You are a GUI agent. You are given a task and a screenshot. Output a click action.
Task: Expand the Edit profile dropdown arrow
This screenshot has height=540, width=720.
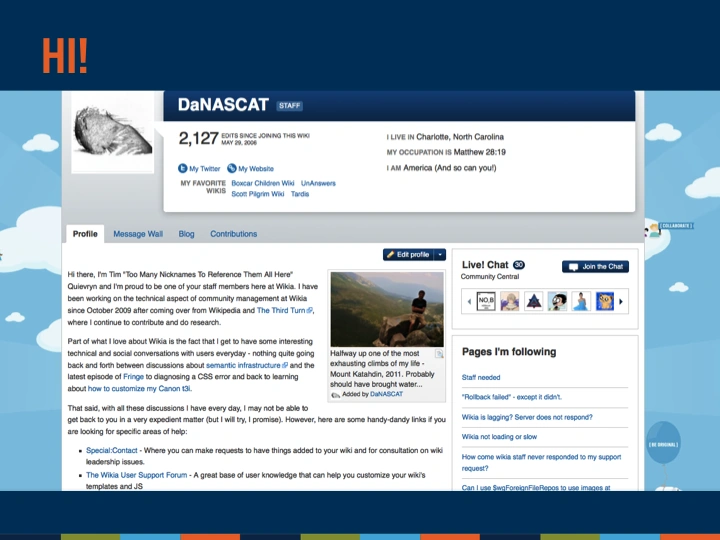pos(441,255)
